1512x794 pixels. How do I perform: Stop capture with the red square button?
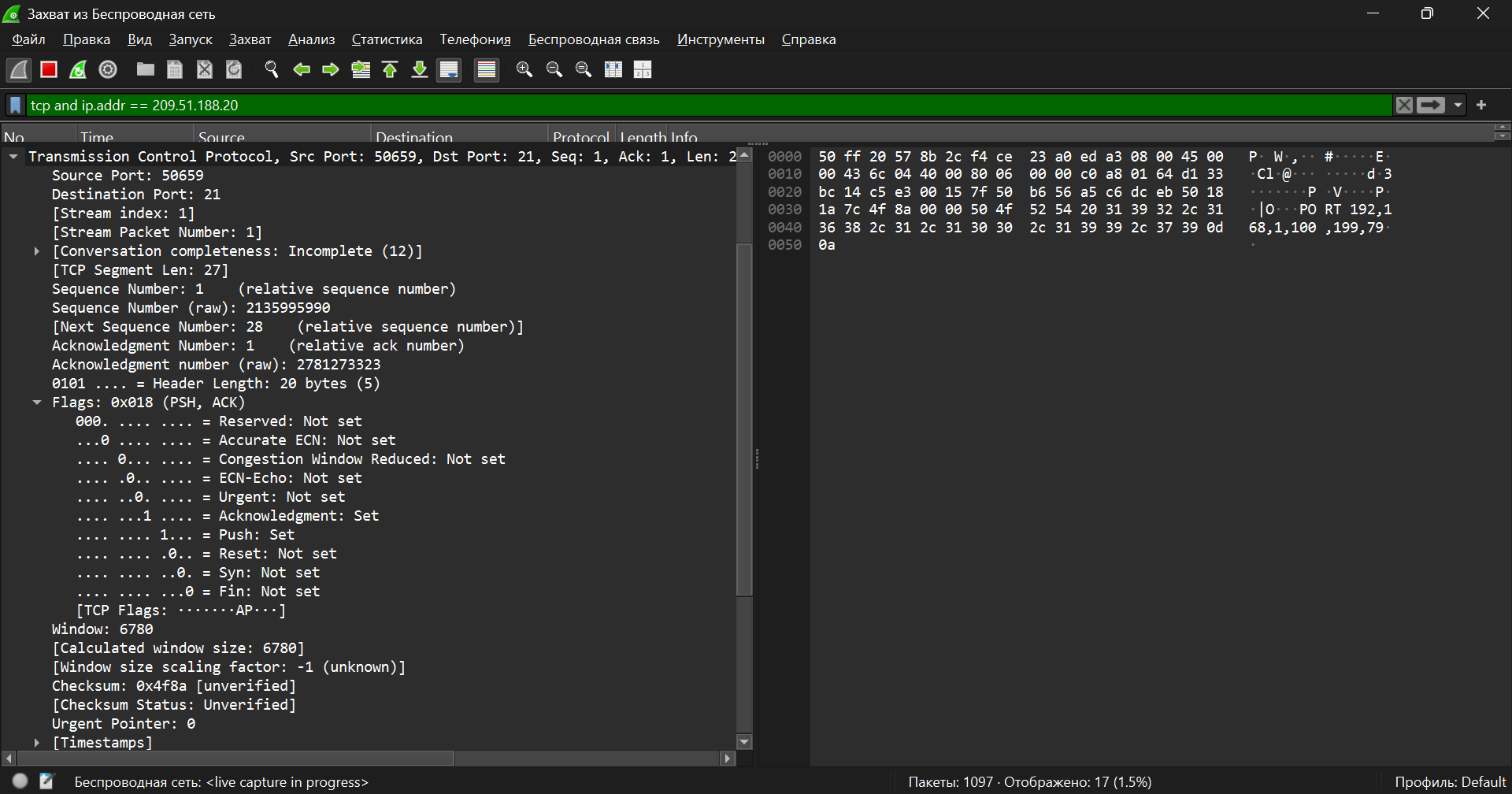pyautogui.click(x=49, y=70)
